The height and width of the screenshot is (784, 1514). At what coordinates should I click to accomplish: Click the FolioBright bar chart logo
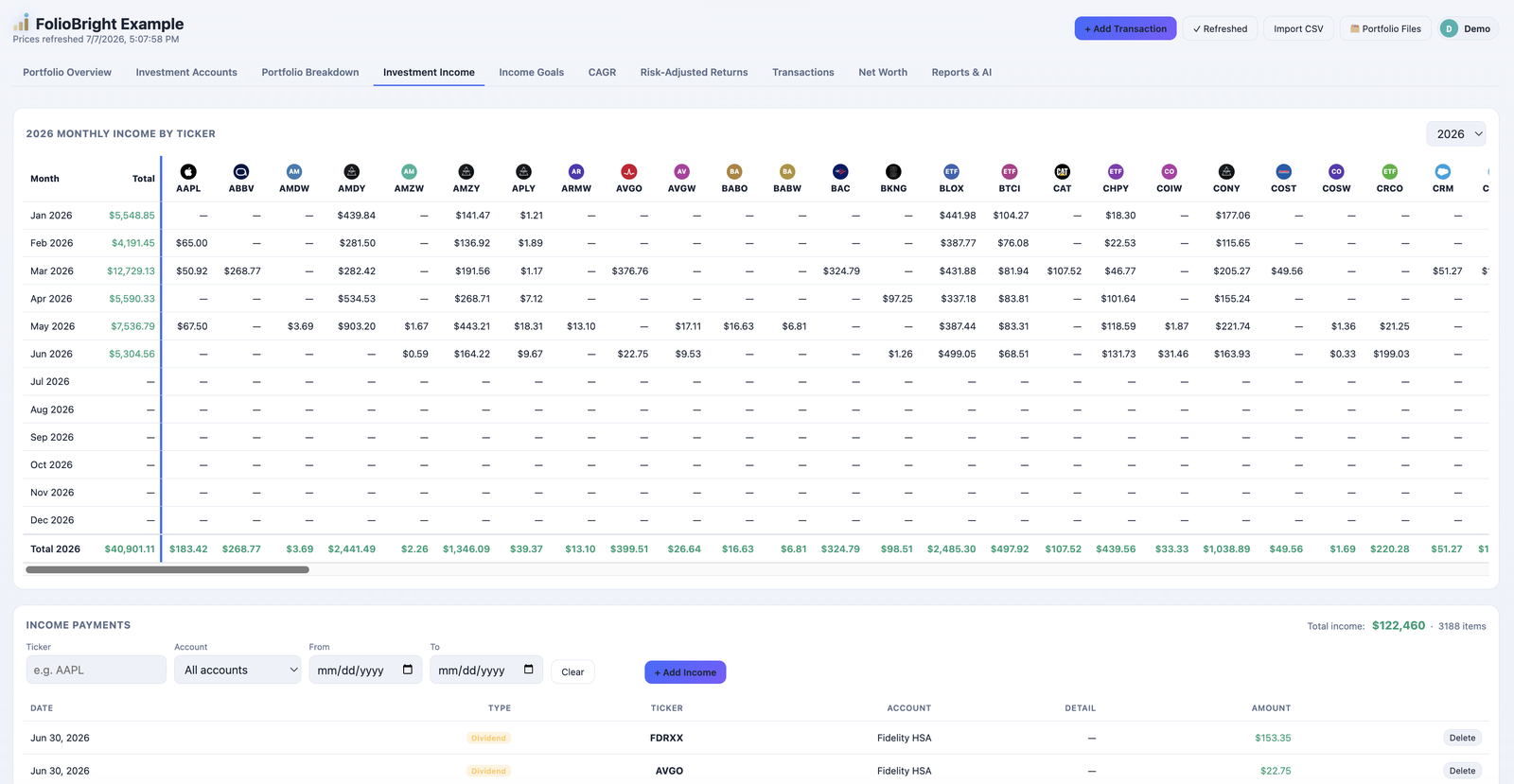point(22,23)
